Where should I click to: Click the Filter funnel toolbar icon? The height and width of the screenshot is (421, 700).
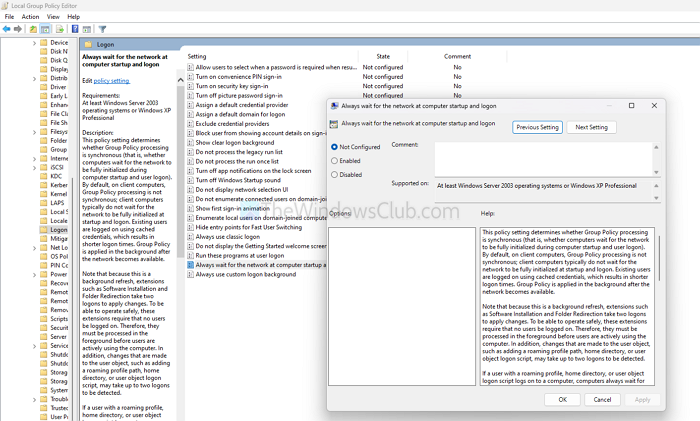[102, 29]
